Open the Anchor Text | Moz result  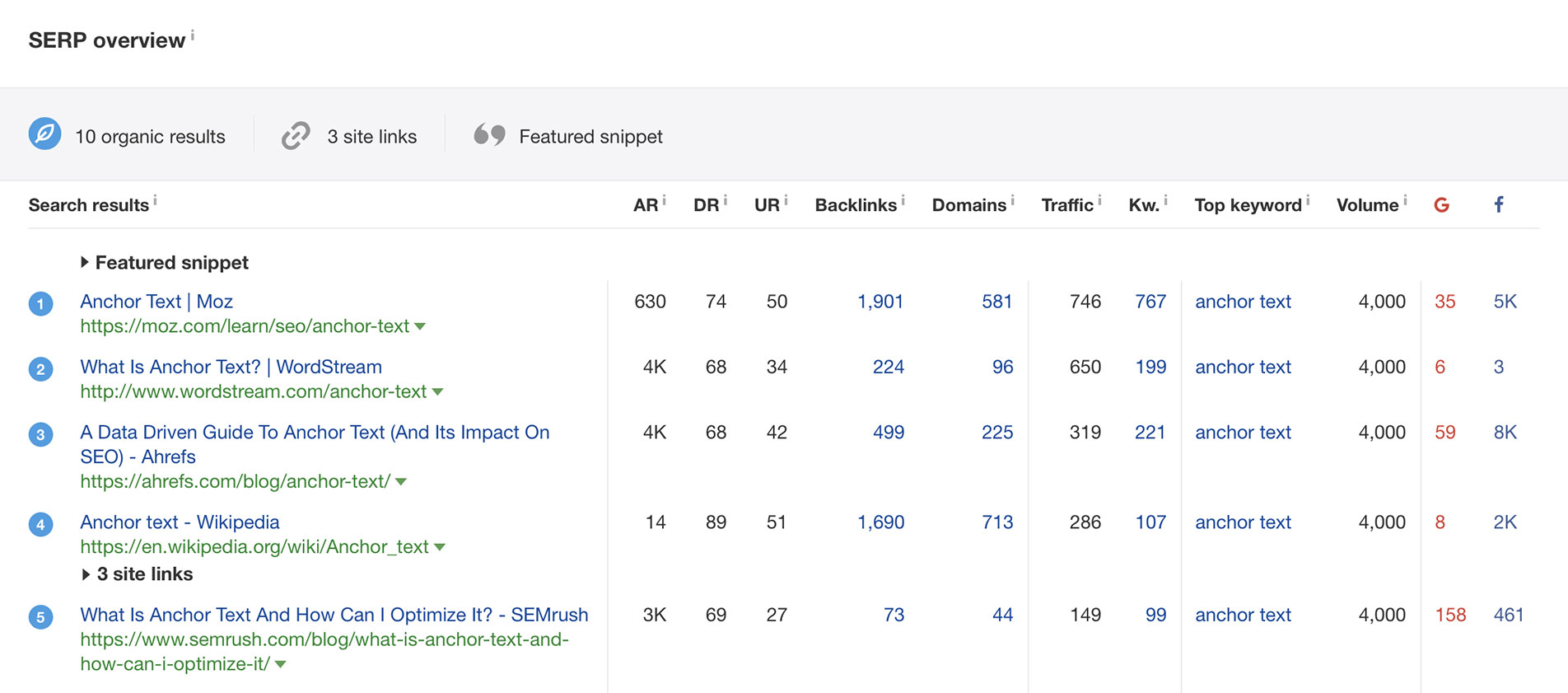(x=156, y=302)
